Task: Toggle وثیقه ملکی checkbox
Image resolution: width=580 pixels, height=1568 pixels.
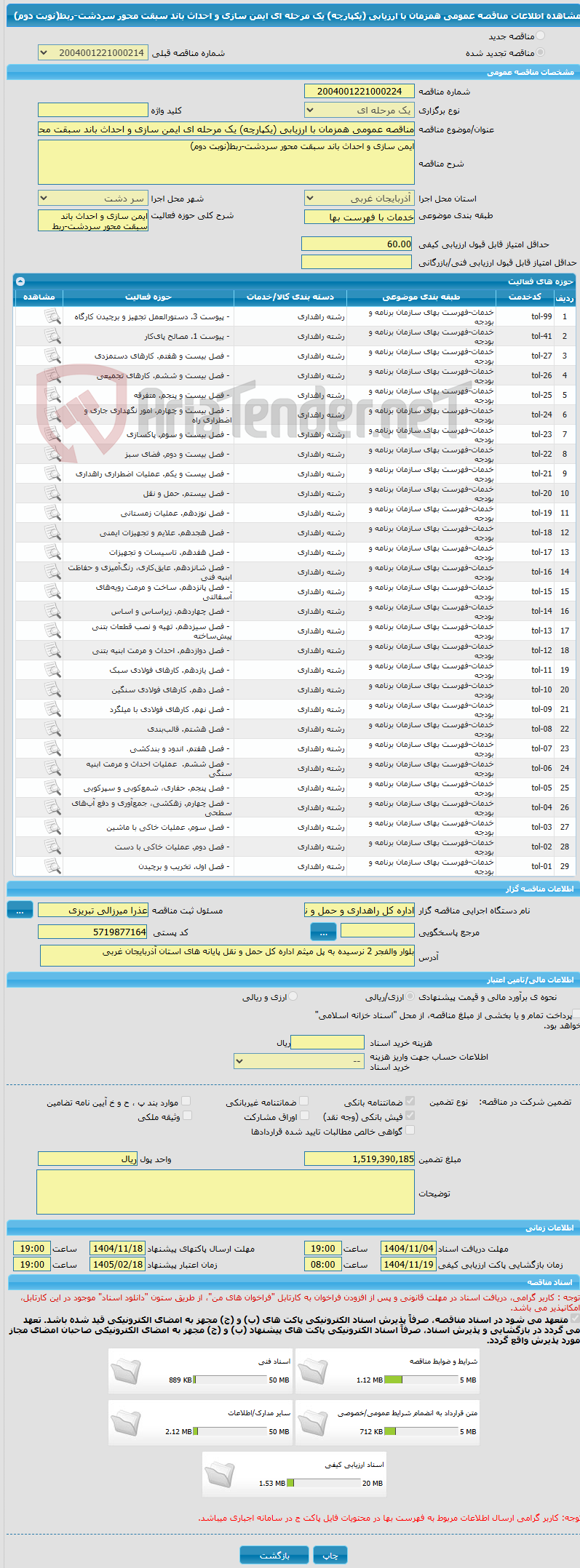Action: (x=186, y=1116)
